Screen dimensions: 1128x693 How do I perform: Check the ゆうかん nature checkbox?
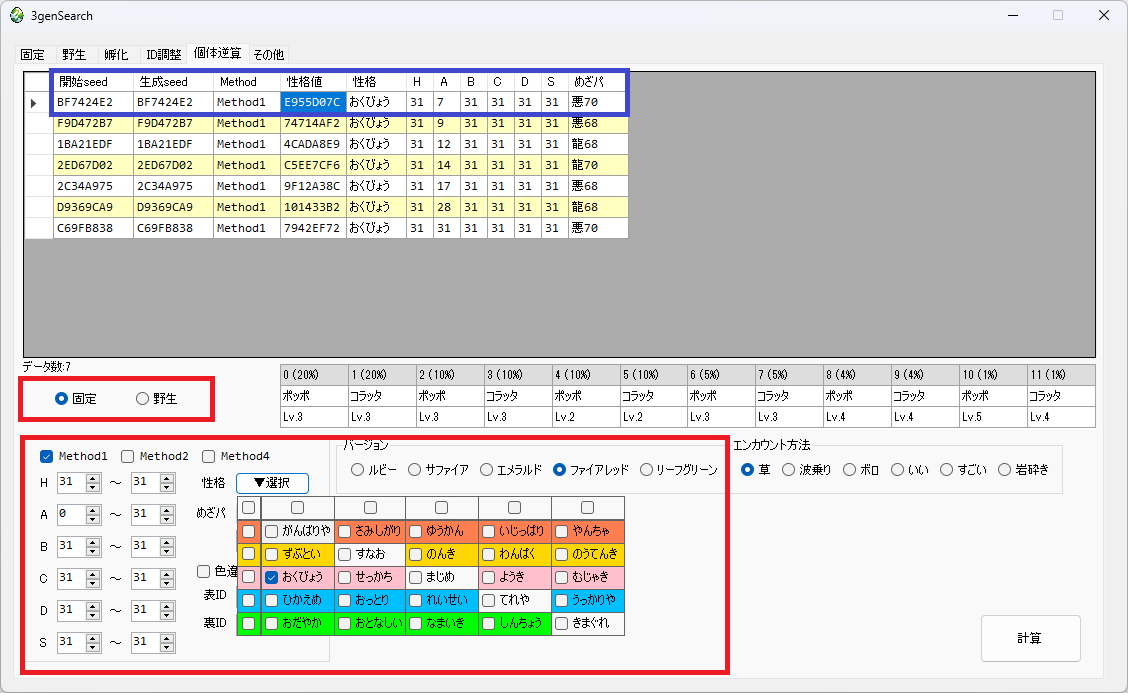pos(415,532)
